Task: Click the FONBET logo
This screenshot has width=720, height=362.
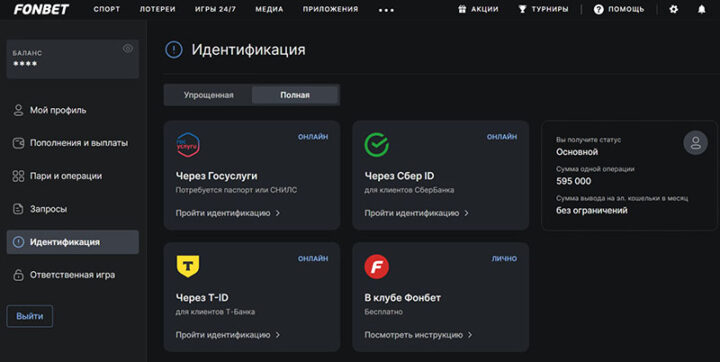Action: pos(41,9)
